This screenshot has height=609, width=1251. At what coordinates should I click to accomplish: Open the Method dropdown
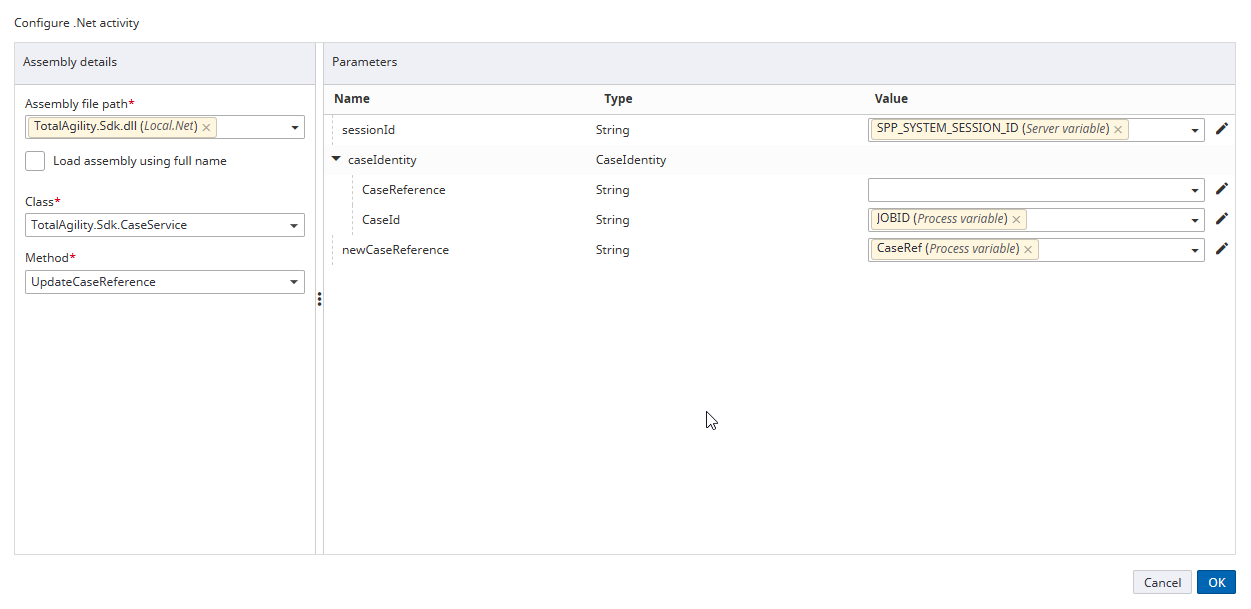coord(294,281)
